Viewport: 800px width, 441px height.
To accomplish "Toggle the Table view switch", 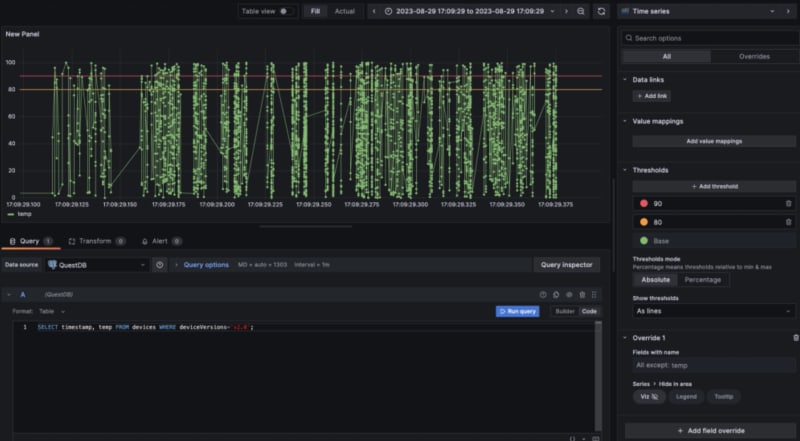I will point(286,11).
